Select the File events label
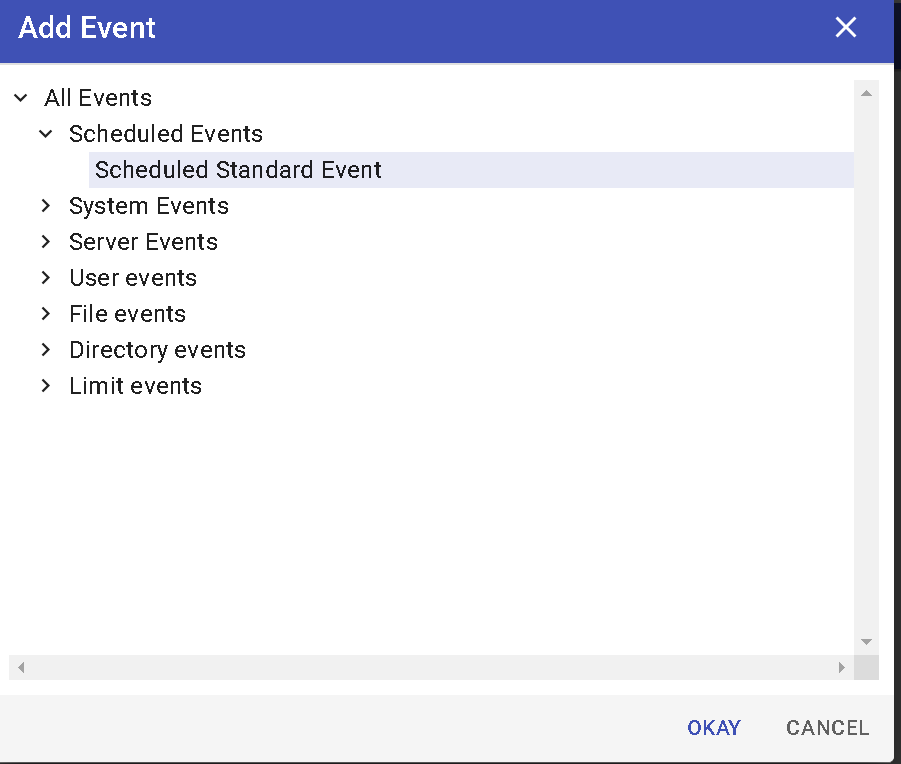The width and height of the screenshot is (901, 764). (127, 314)
